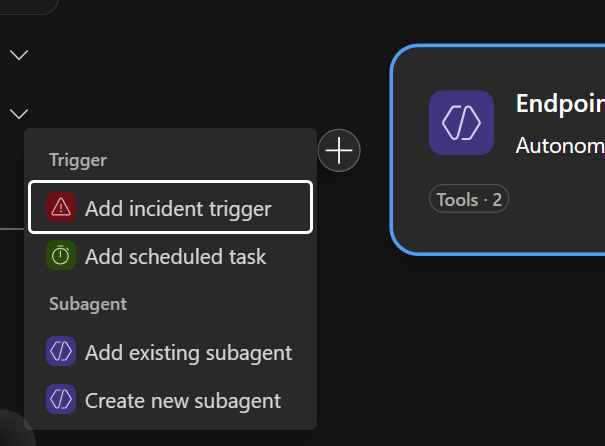The image size is (605, 446).
Task: Click the partial circle button at the bottom-left corner
Action: (12, 431)
